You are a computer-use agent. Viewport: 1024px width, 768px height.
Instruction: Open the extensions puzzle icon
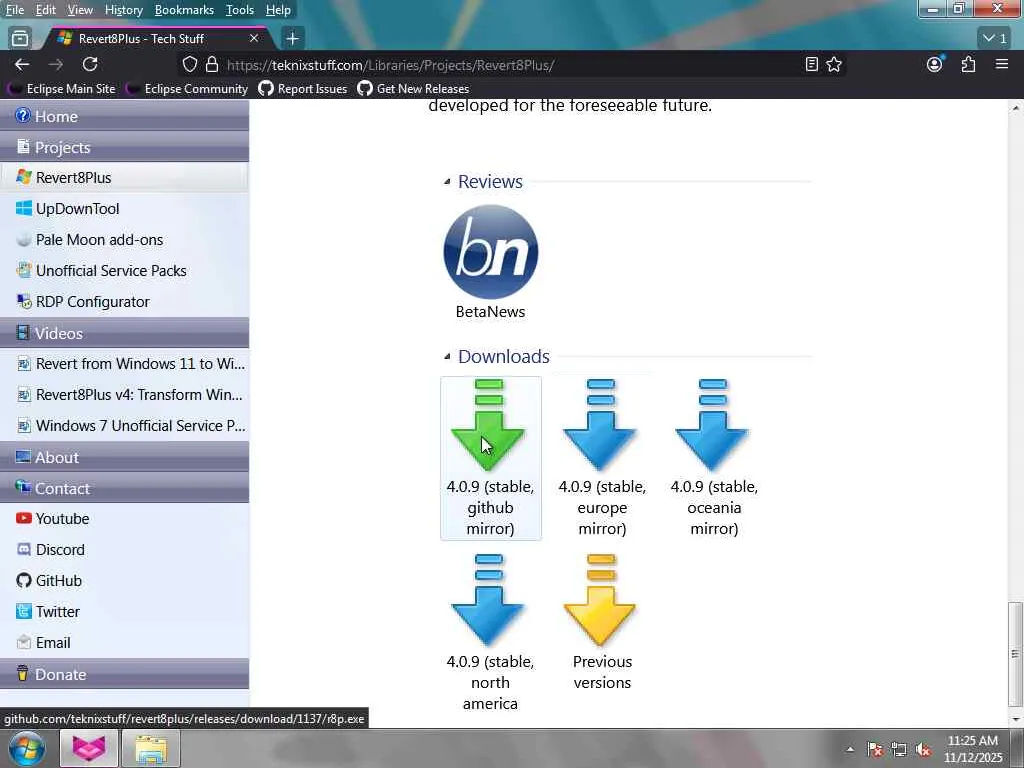968,64
